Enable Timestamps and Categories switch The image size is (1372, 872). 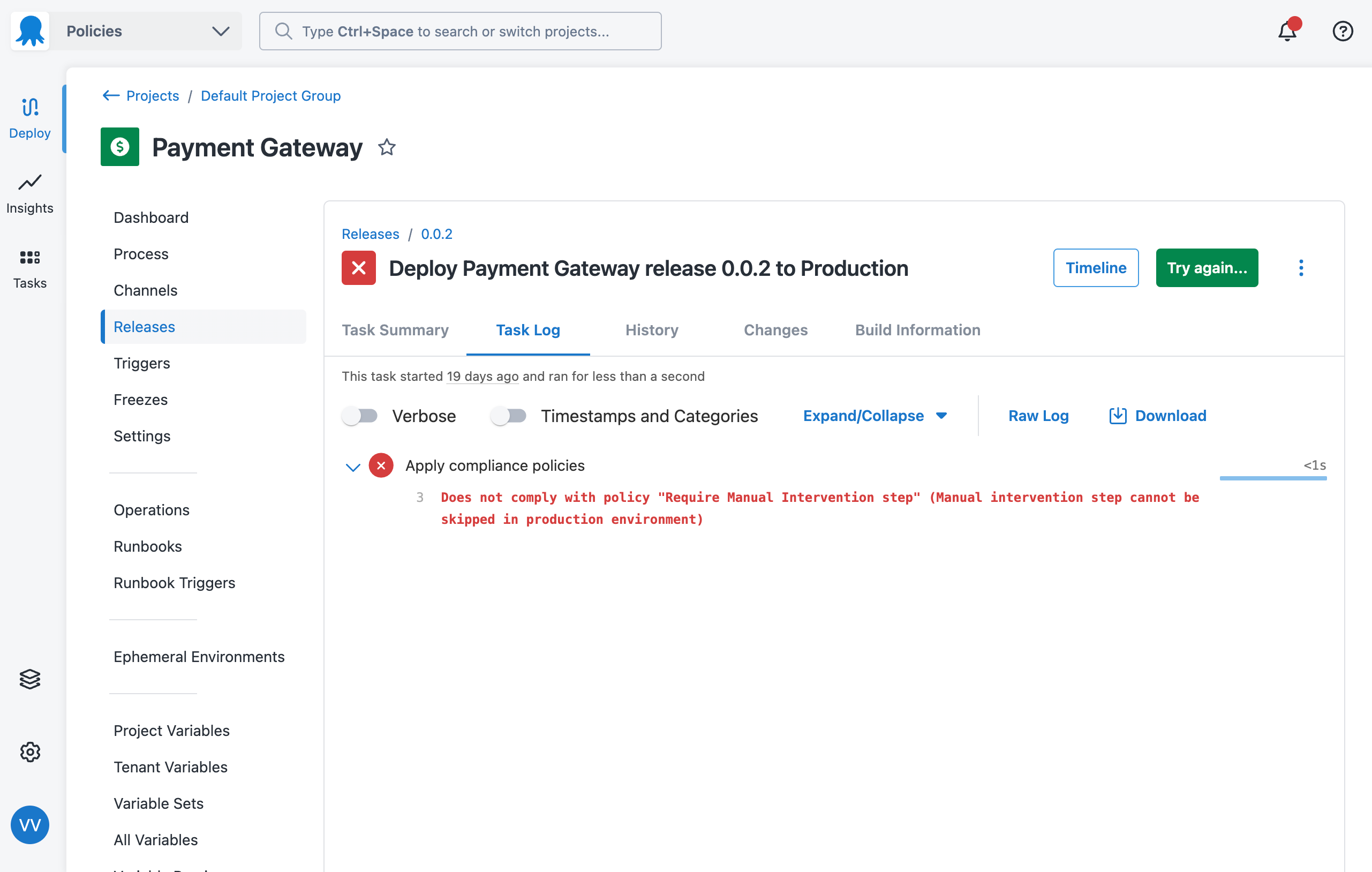(508, 416)
